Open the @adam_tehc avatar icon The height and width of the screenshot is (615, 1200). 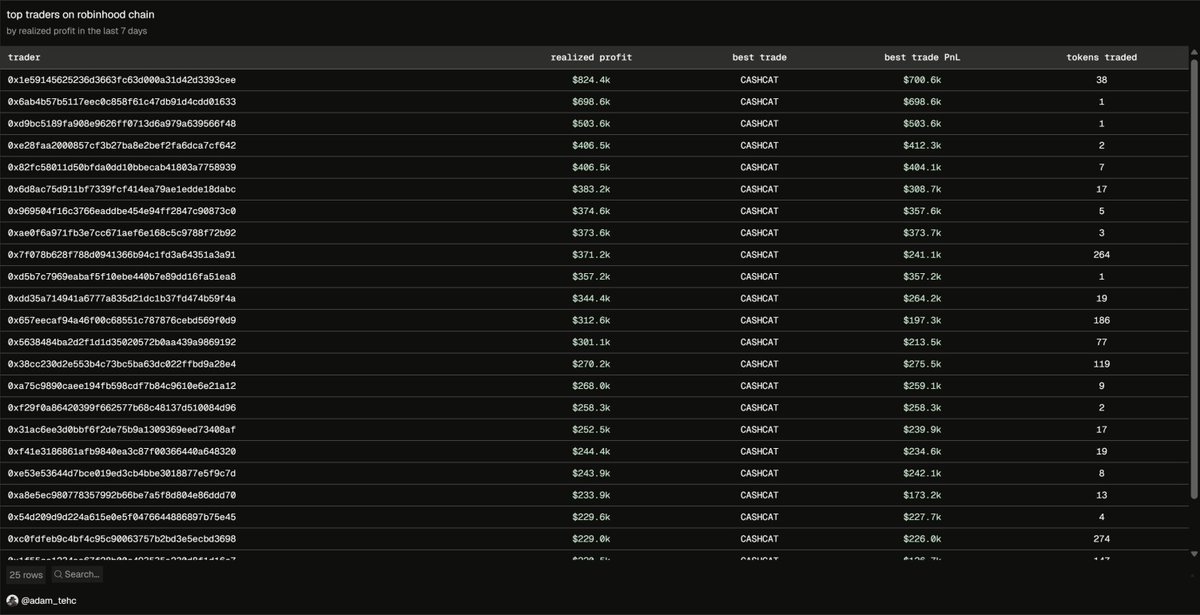click(12, 600)
